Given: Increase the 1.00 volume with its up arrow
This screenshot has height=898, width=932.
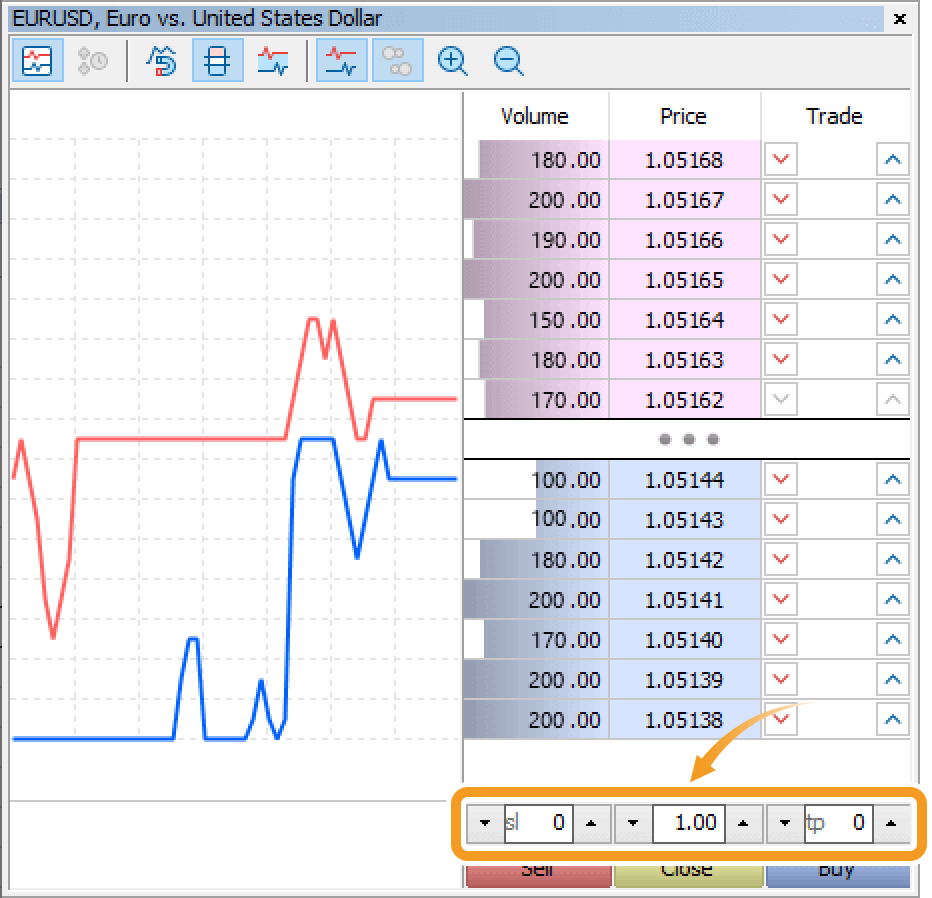Looking at the screenshot, I should (742, 823).
